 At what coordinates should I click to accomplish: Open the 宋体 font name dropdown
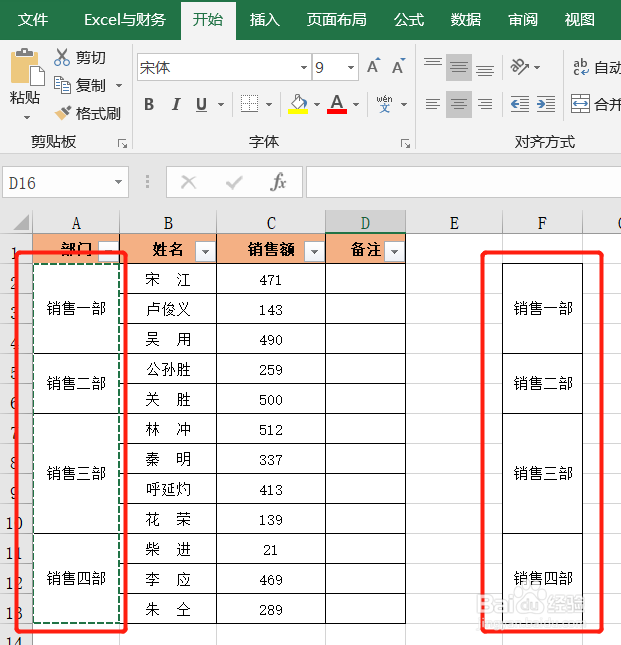tap(304, 67)
